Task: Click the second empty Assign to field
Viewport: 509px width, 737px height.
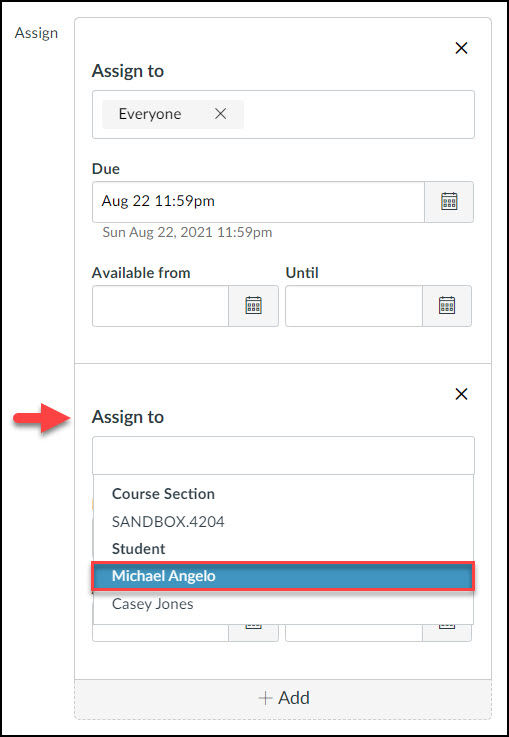Action: [x=283, y=455]
